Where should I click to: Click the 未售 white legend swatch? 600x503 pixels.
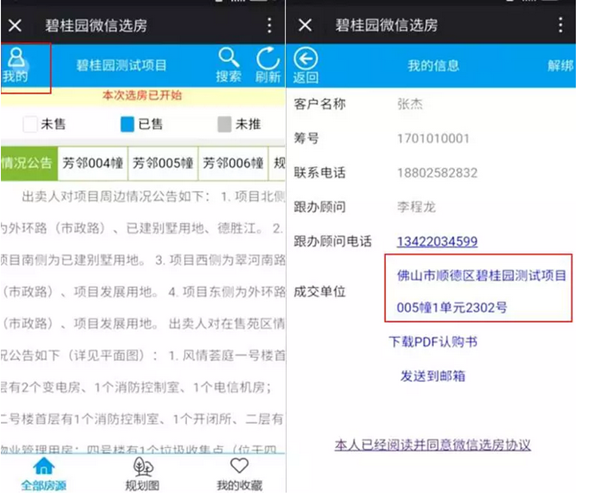coord(30,124)
